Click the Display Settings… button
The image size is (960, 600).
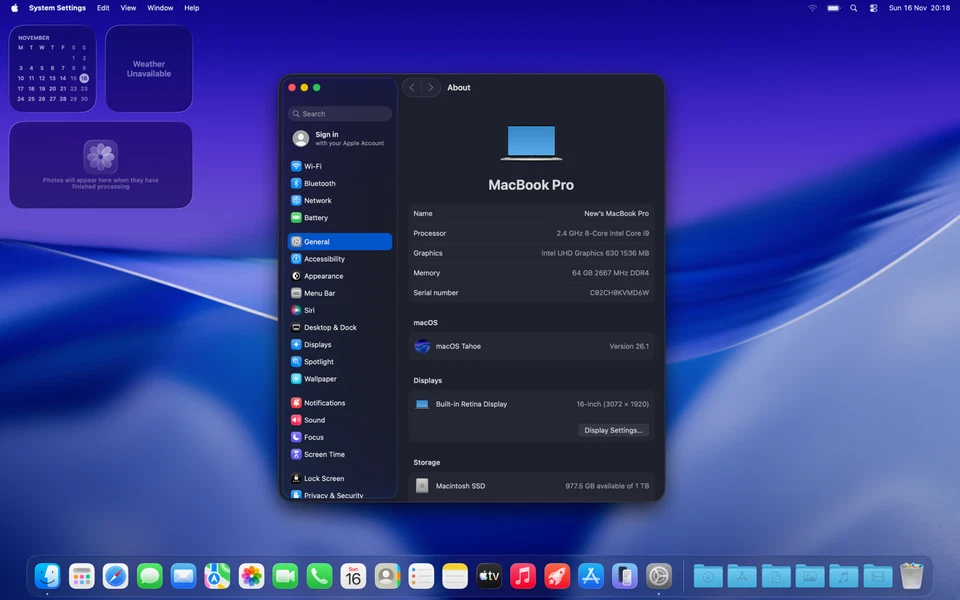tap(614, 430)
